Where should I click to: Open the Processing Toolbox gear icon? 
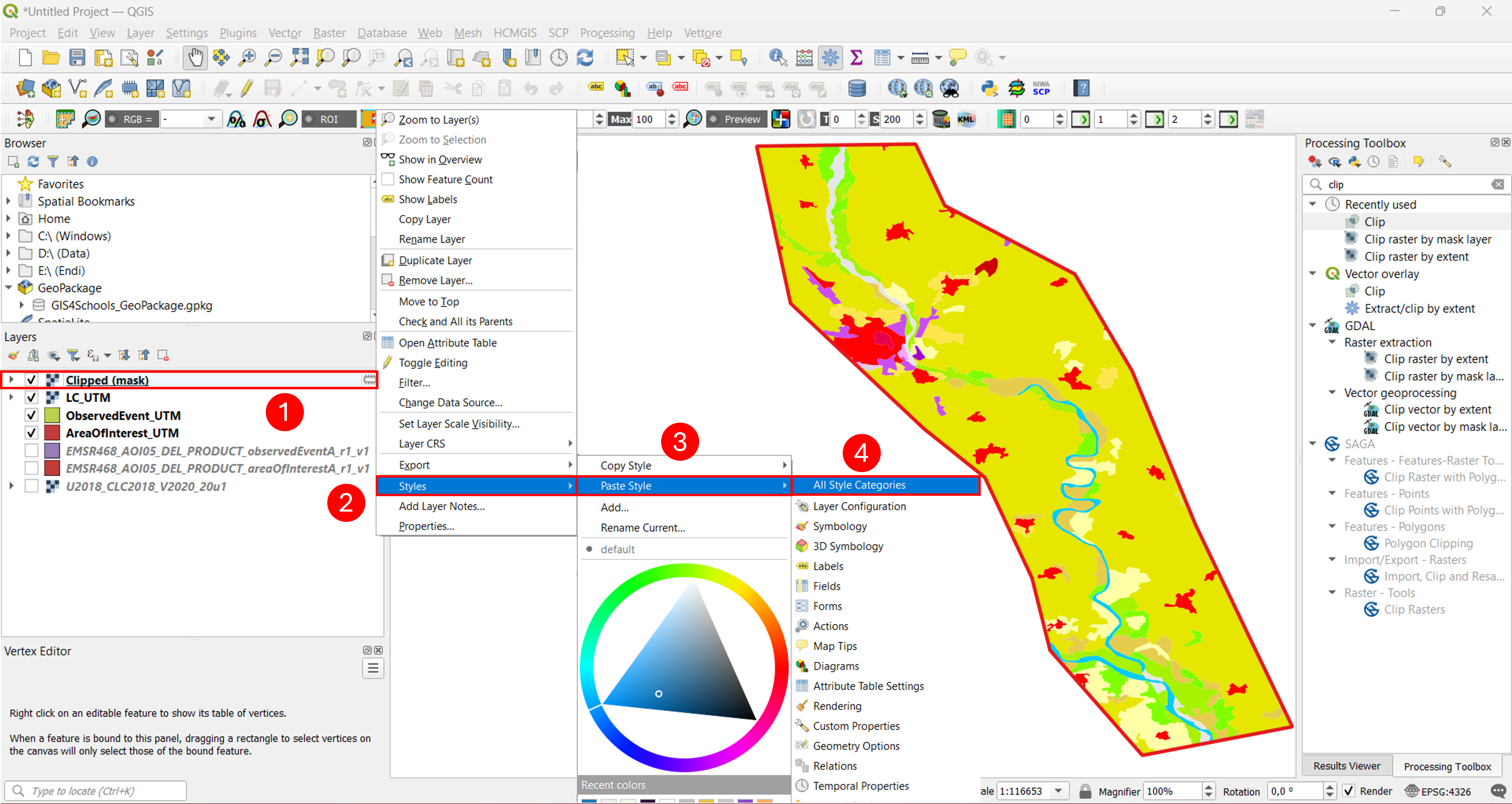[x=830, y=58]
